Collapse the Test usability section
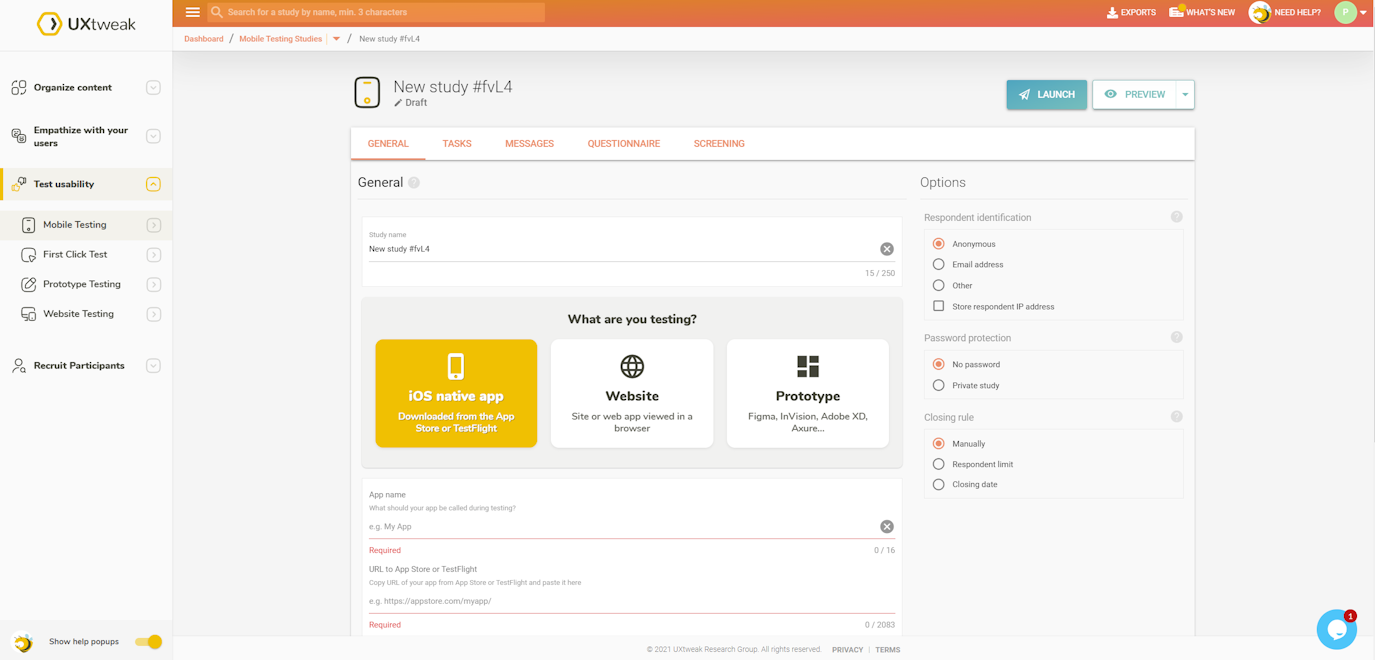 tap(153, 184)
